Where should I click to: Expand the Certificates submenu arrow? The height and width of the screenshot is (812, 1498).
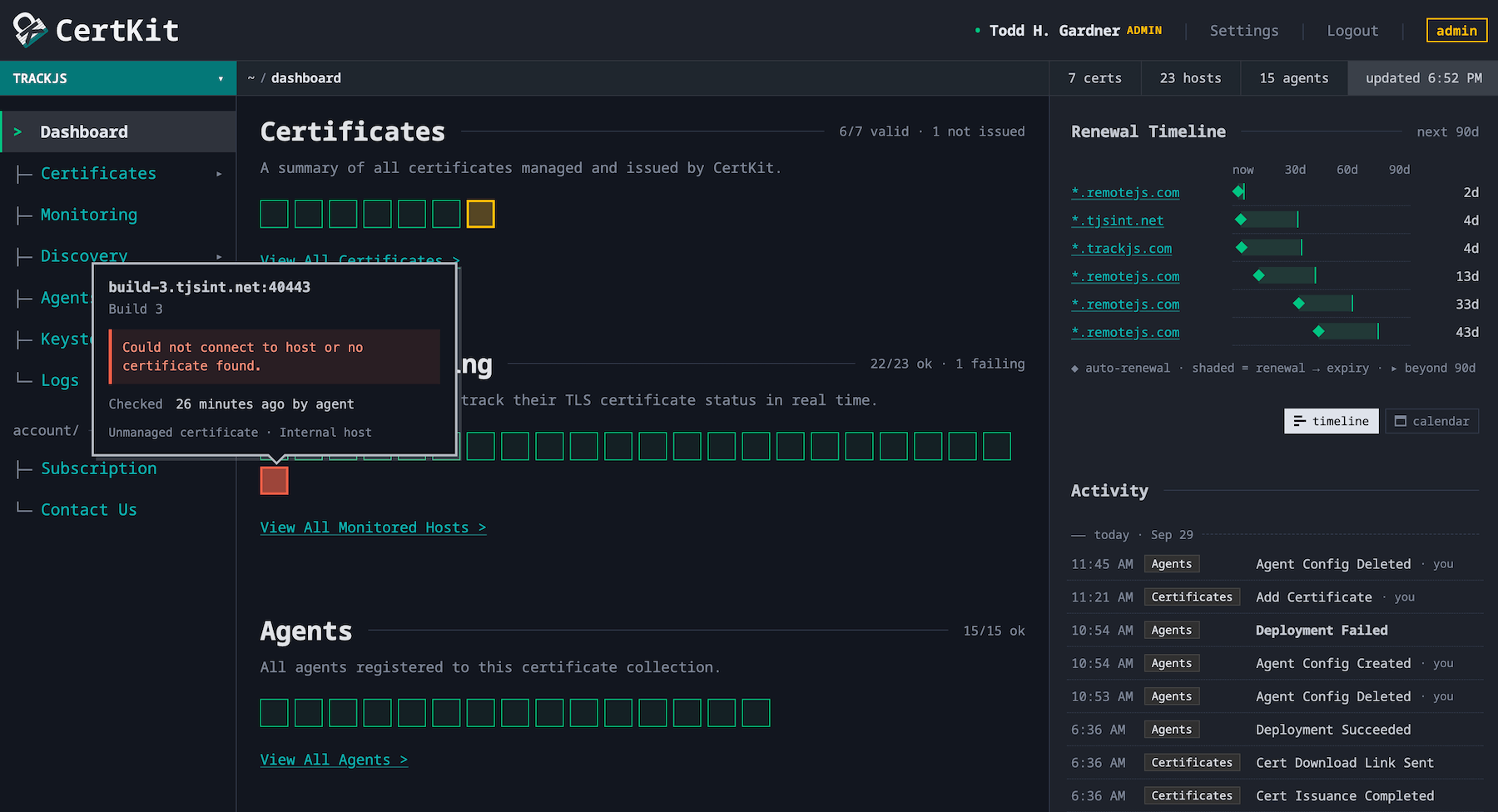pyautogui.click(x=219, y=174)
